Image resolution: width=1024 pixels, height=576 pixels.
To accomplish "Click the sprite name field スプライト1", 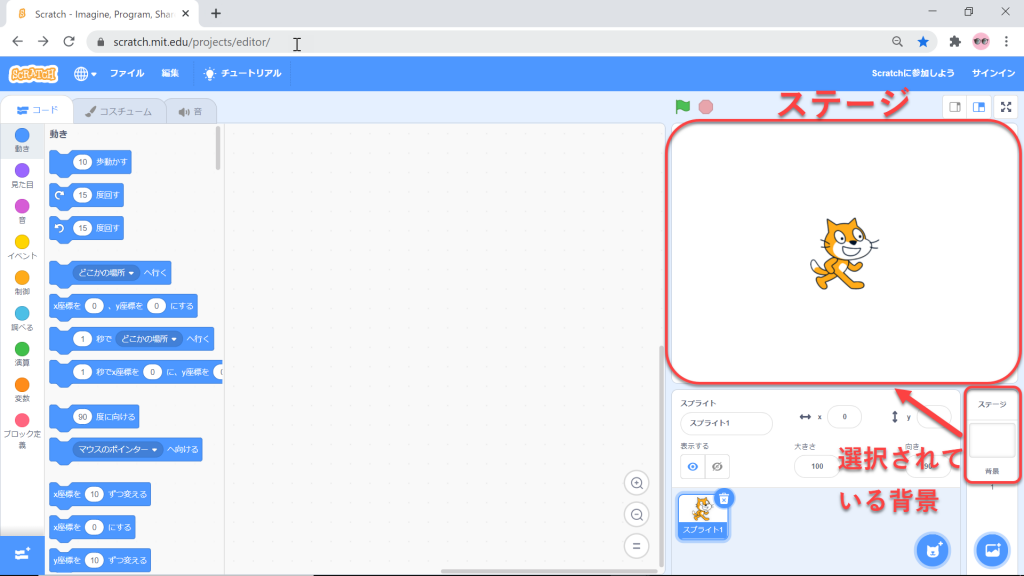I will point(726,423).
